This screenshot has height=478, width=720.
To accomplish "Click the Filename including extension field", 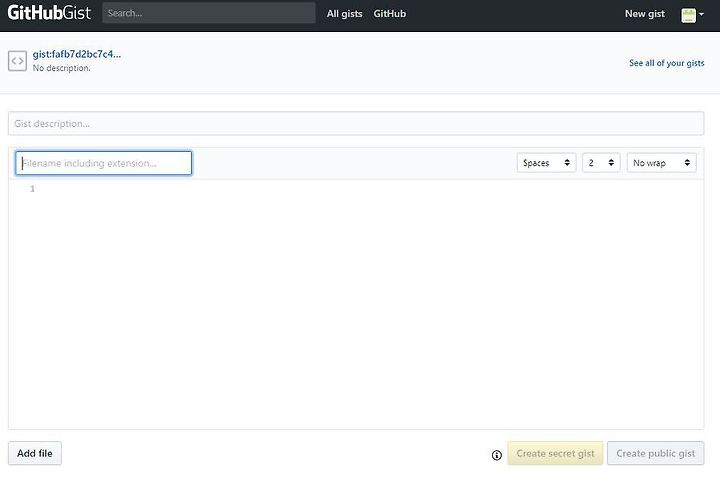I will [x=104, y=163].
